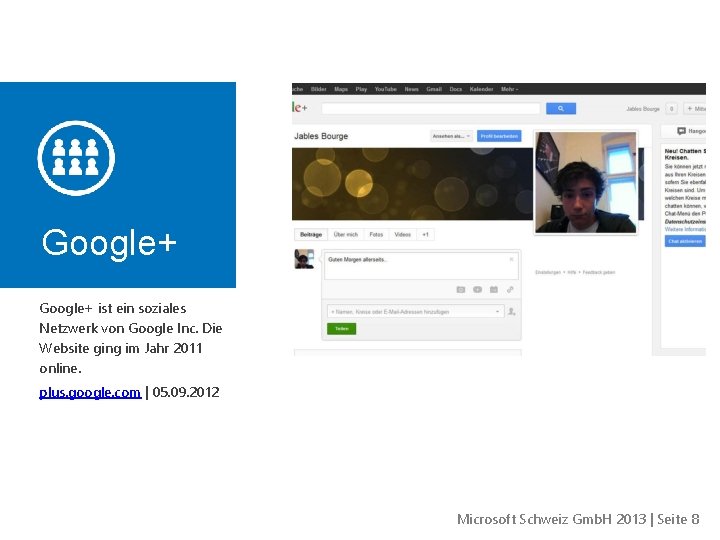Click the Google+ title on blue tile

pyautogui.click(x=109, y=243)
